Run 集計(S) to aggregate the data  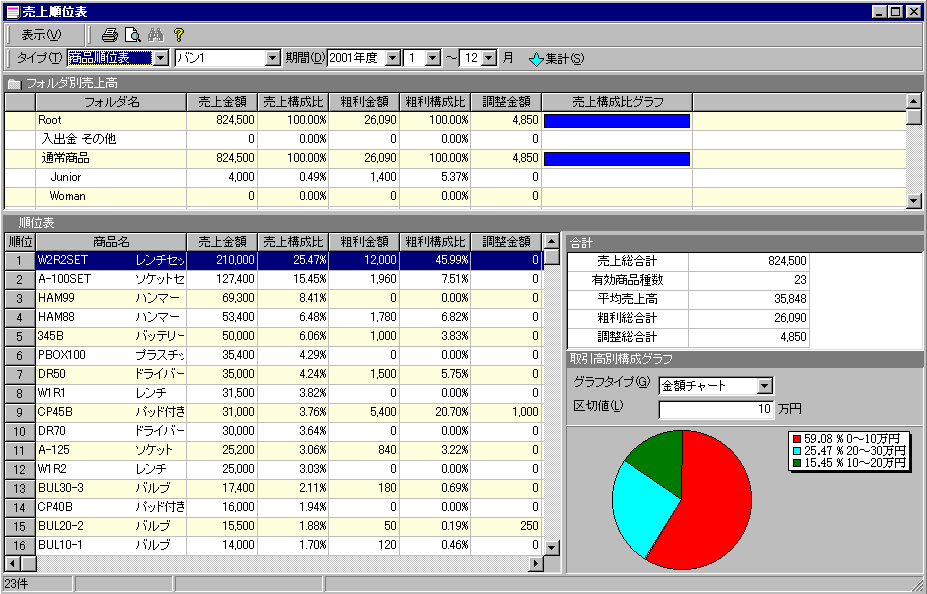556,59
